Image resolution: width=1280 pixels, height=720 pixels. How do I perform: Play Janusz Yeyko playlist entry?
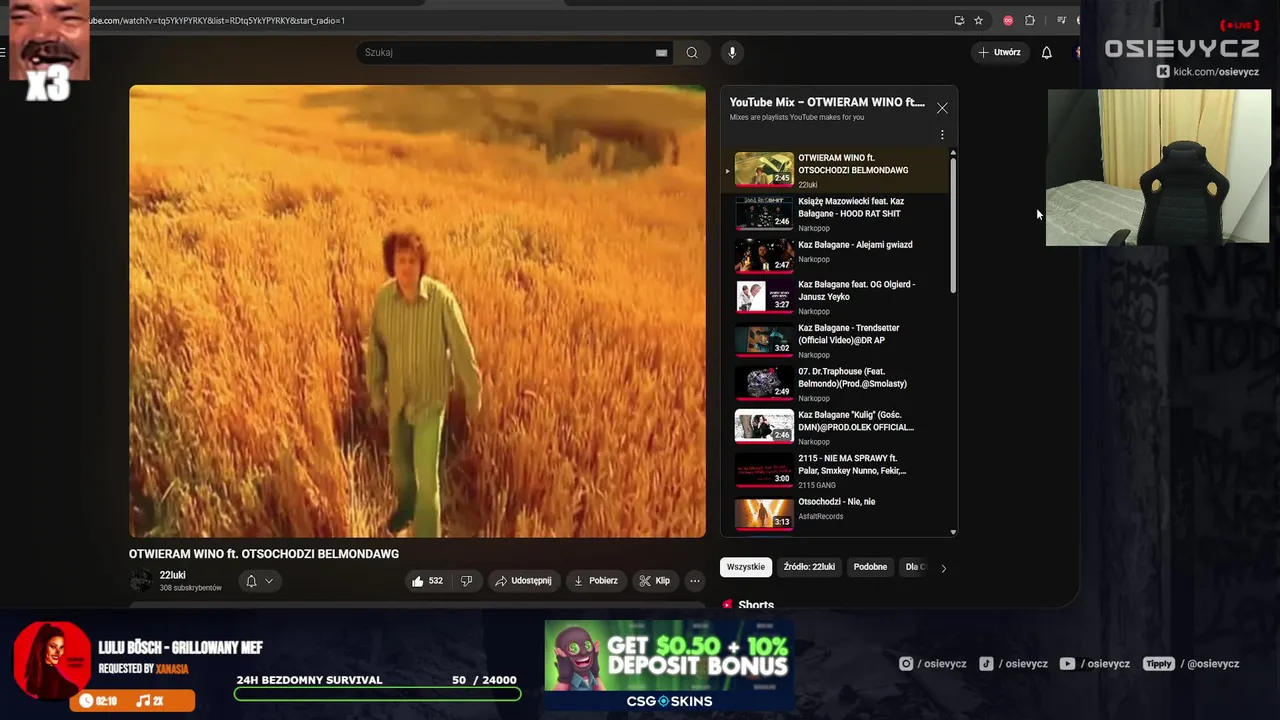tap(835, 297)
